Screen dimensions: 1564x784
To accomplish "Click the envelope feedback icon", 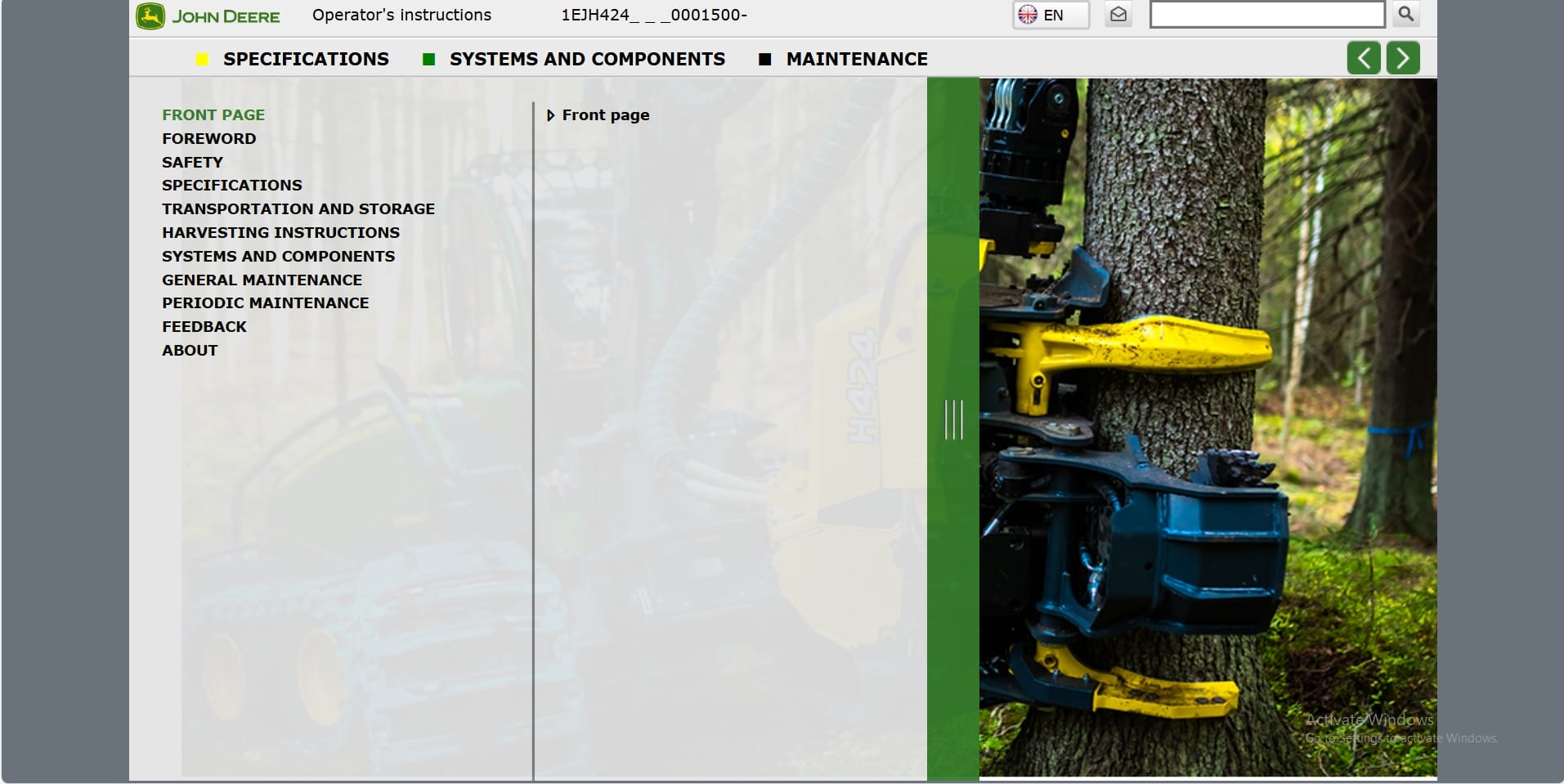I will (1118, 15).
